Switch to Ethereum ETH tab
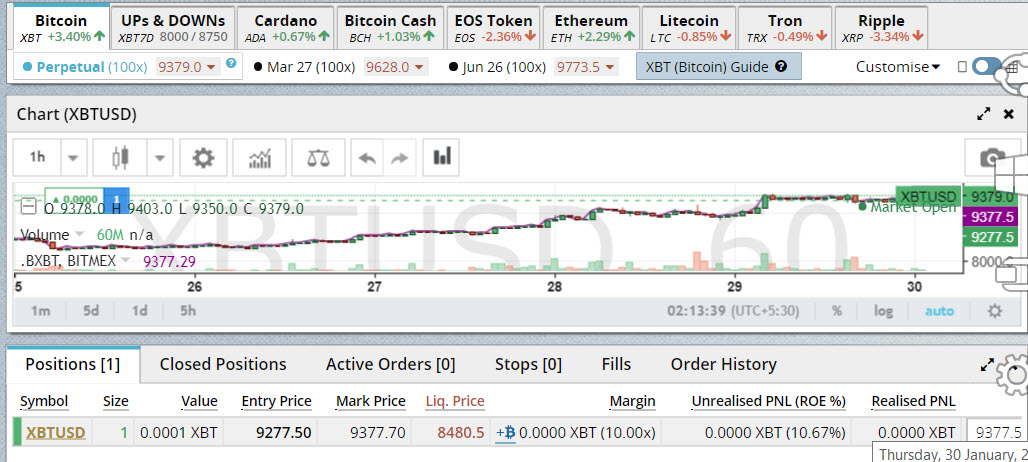This screenshot has height=462, width=1028. click(591, 28)
